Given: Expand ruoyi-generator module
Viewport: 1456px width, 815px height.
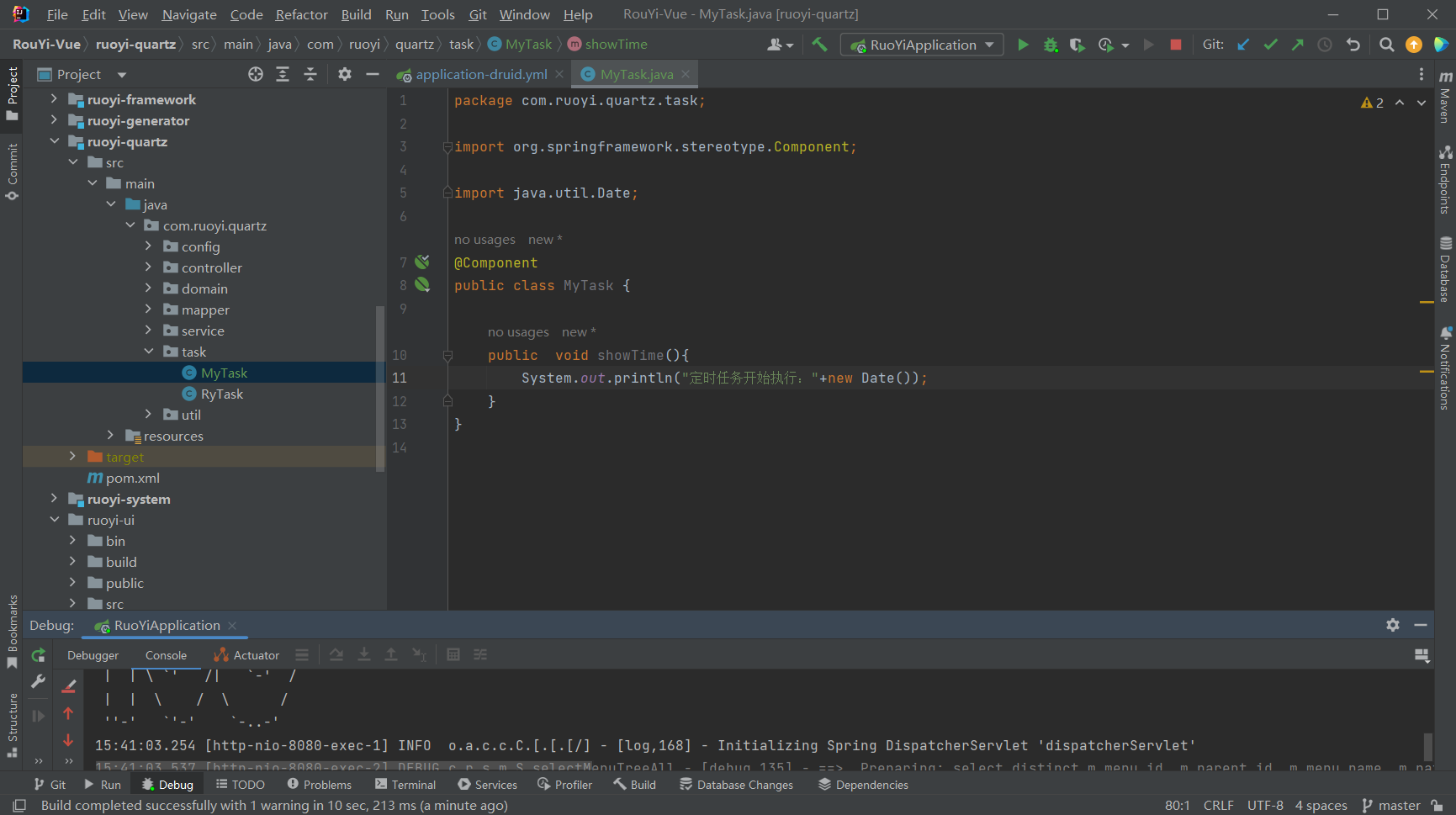Looking at the screenshot, I should [x=55, y=120].
